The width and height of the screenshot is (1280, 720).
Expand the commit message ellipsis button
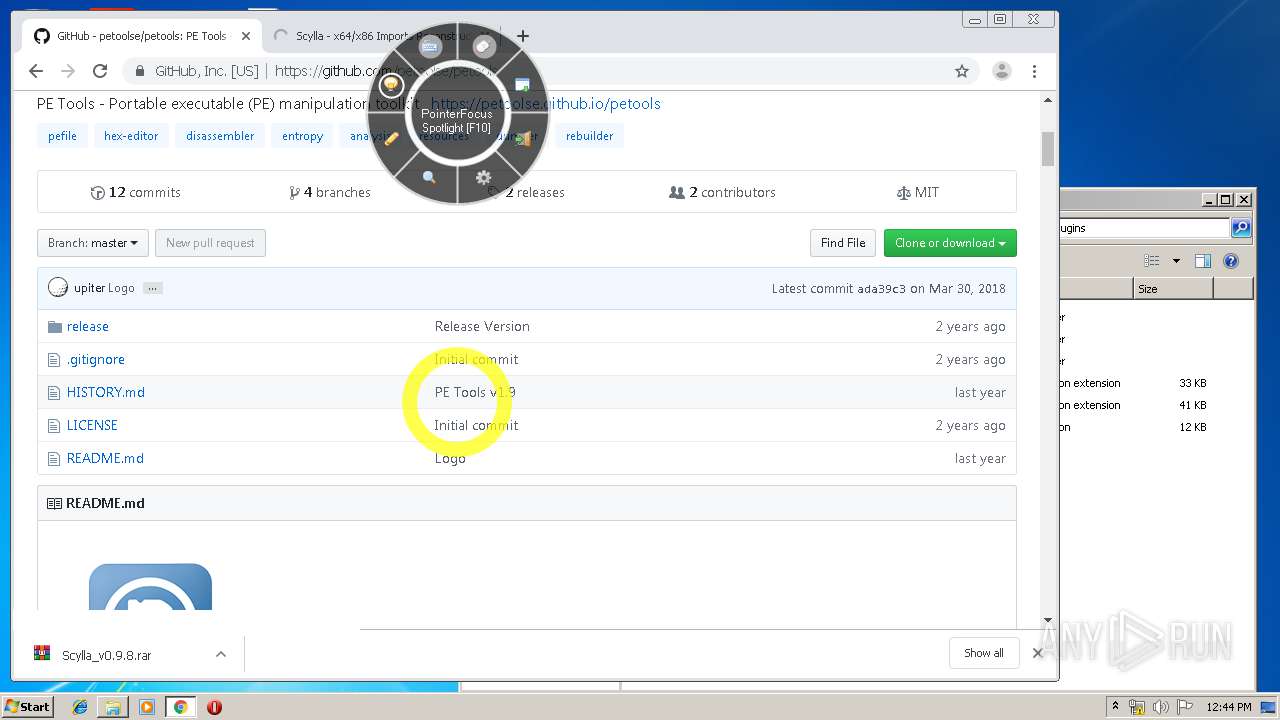(x=152, y=288)
